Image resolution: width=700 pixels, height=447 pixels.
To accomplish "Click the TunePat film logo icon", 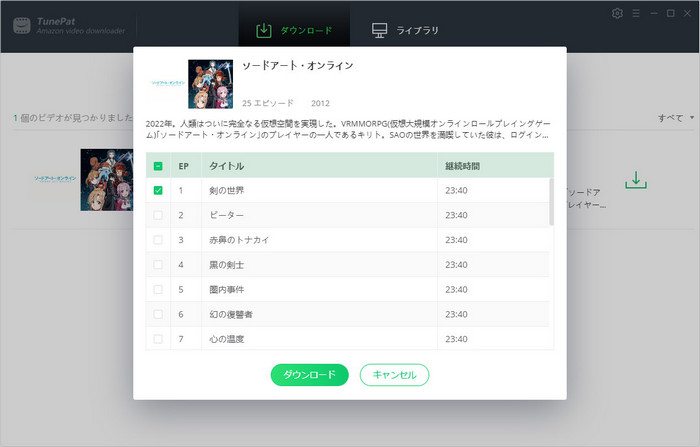I will click(22, 26).
